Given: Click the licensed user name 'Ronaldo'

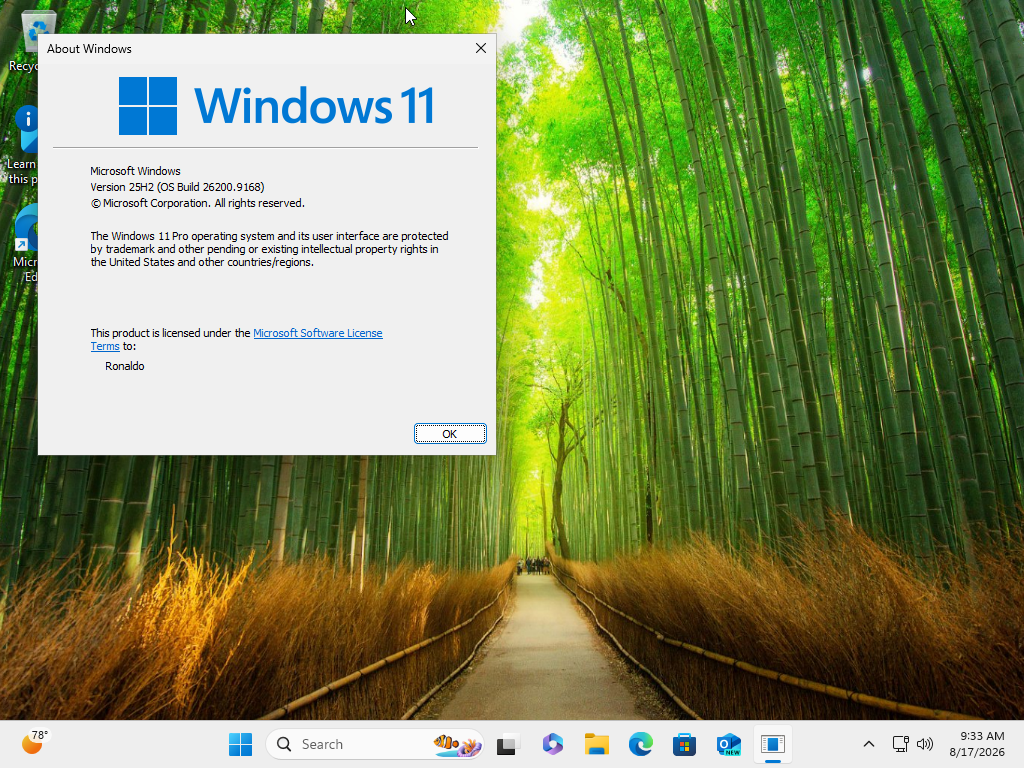Looking at the screenshot, I should (x=124, y=366).
